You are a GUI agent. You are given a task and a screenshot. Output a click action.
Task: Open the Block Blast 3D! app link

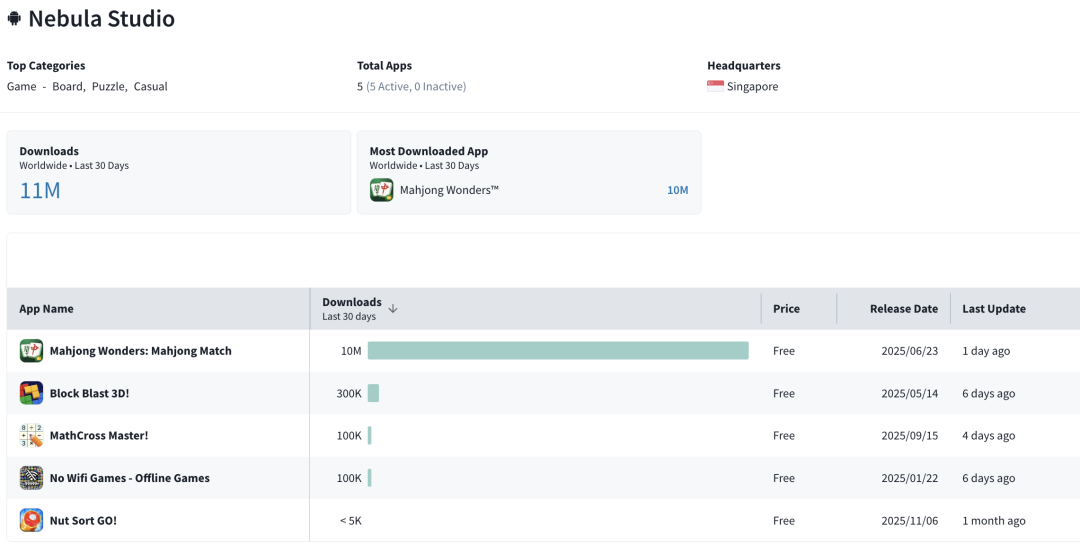tap(89, 393)
